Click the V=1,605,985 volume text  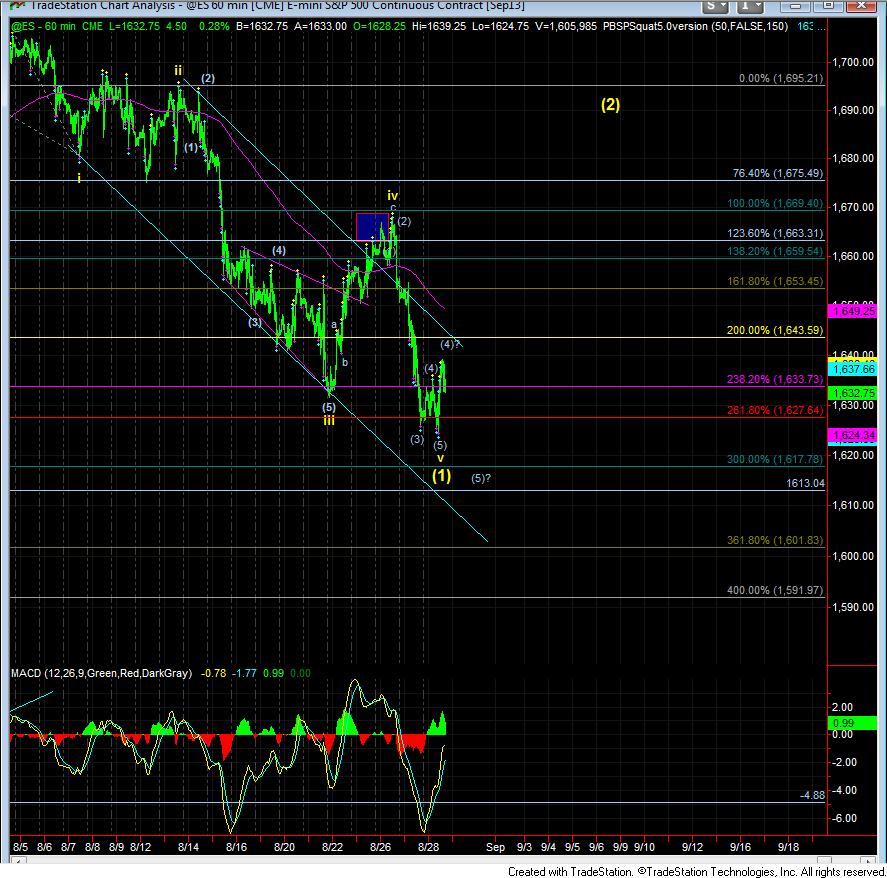[x=566, y=27]
